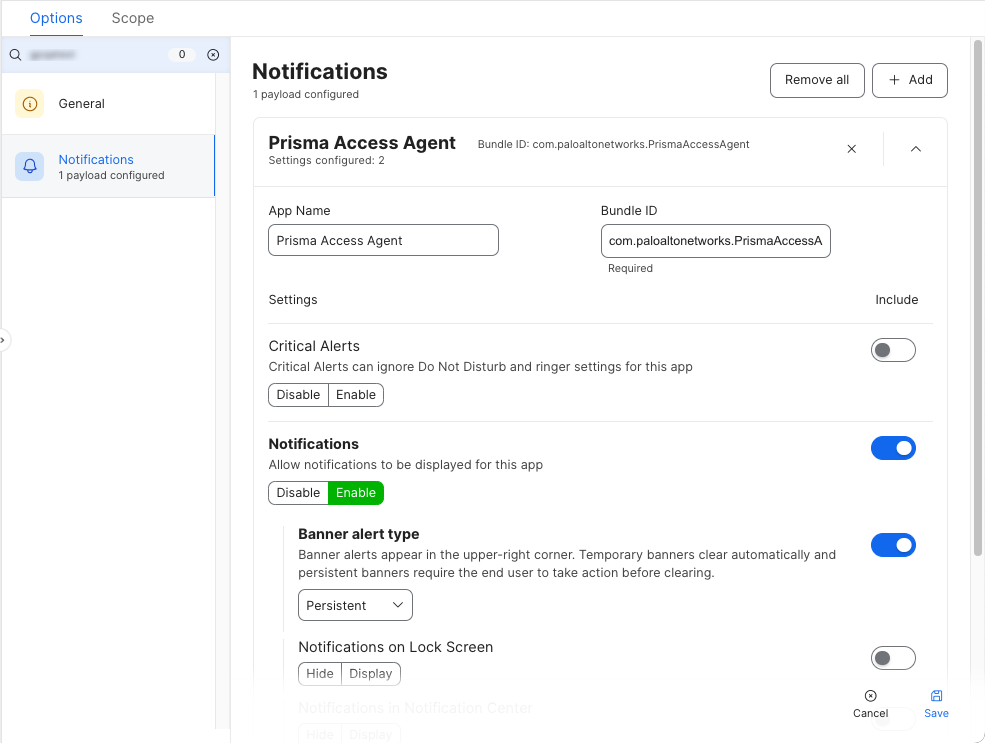
Task: Click the General info icon
Action: click(30, 104)
